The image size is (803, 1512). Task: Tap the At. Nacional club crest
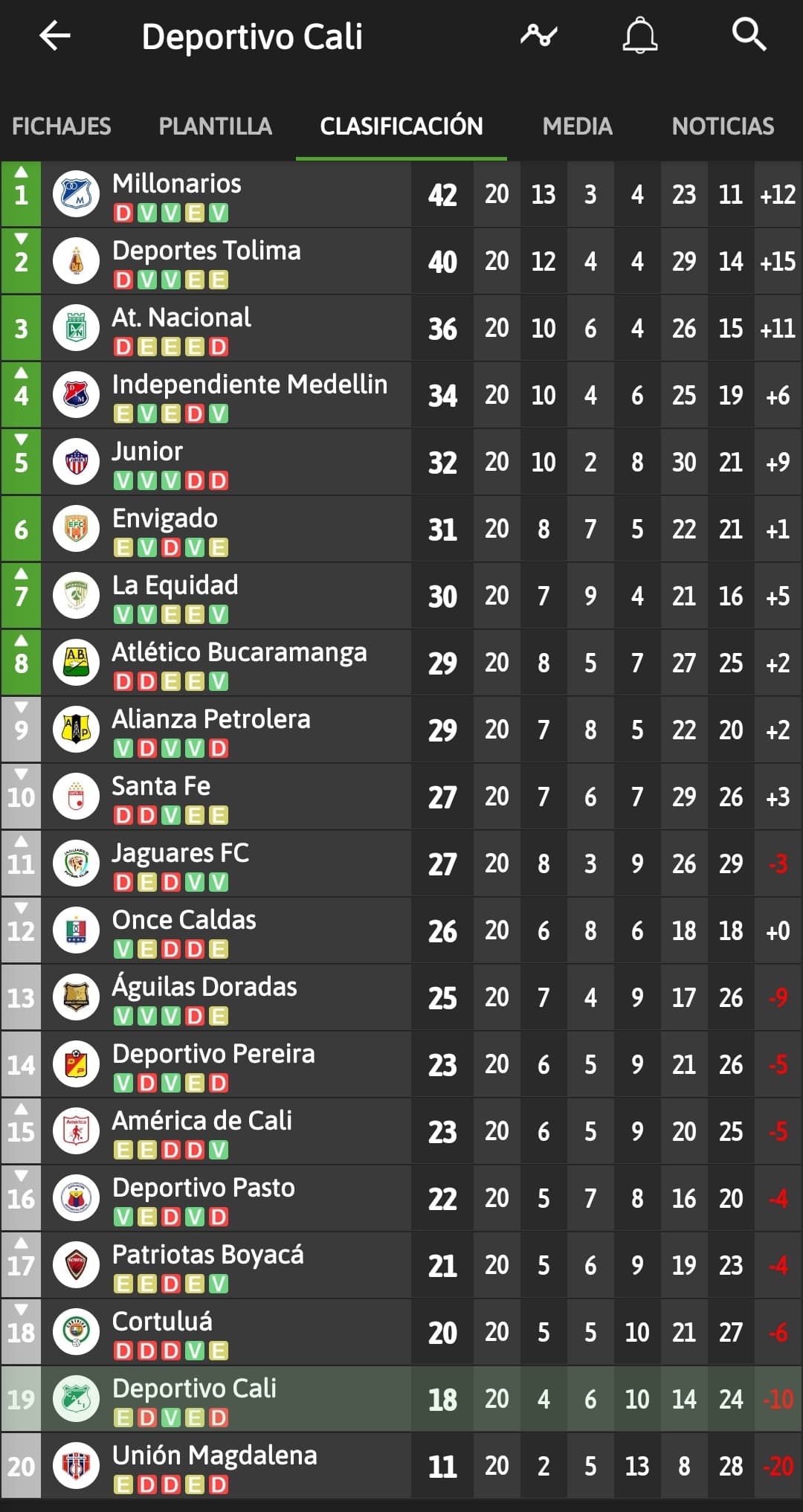(x=76, y=328)
